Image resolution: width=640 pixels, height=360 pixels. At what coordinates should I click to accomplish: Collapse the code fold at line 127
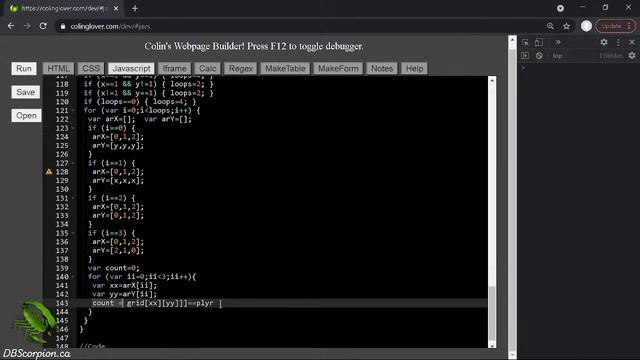coord(73,163)
